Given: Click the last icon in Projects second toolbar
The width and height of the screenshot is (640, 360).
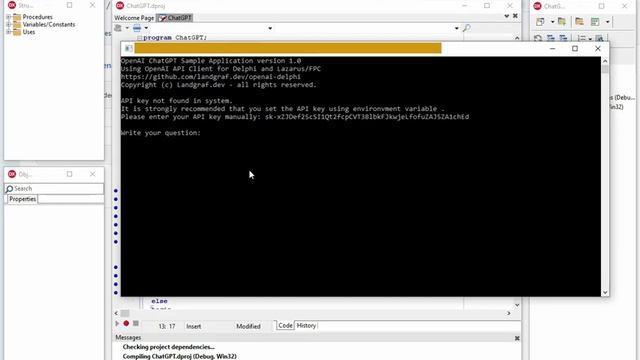Looking at the screenshot, I should click(x=599, y=38).
